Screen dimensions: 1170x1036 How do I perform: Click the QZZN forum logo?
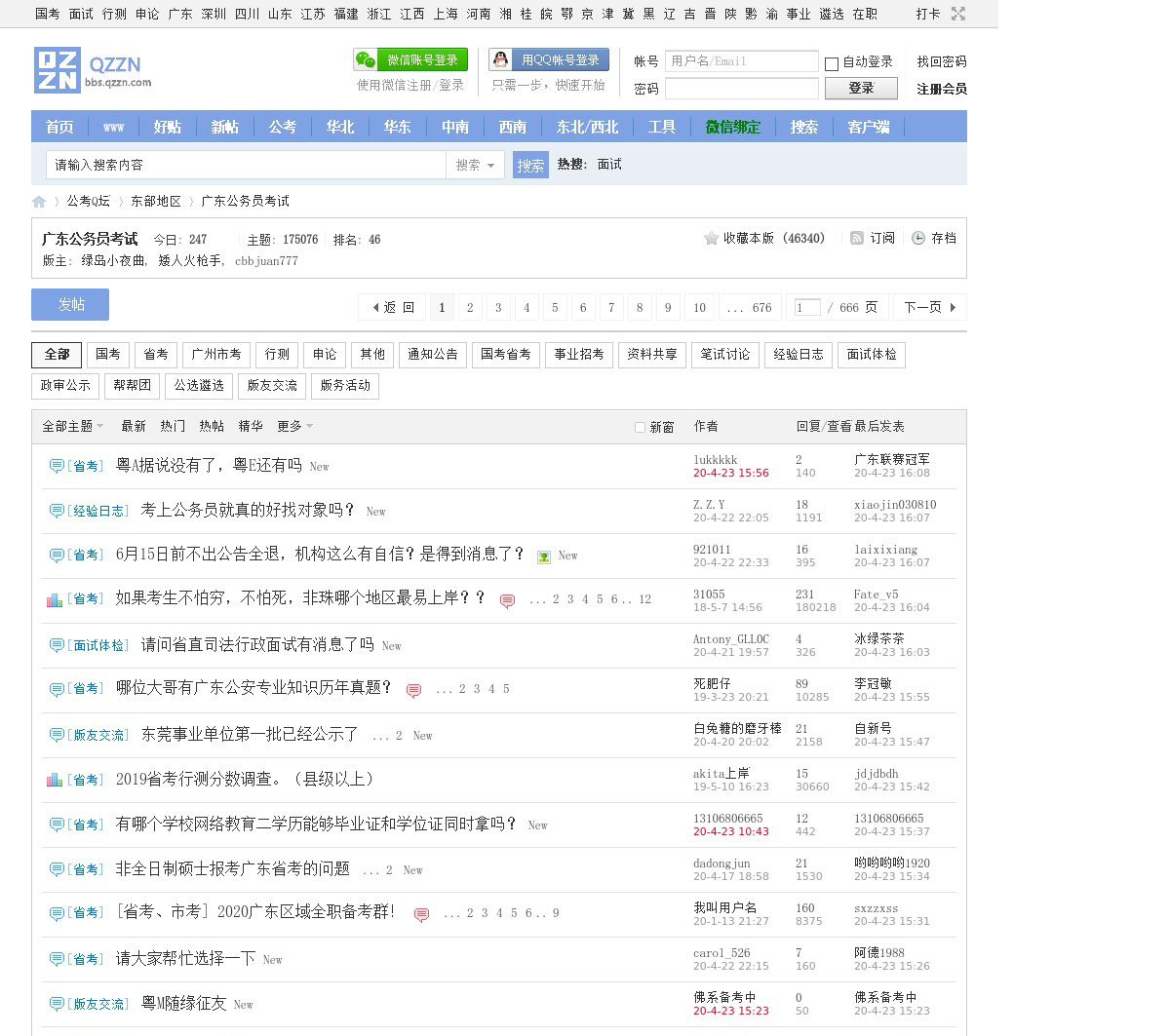click(x=93, y=70)
